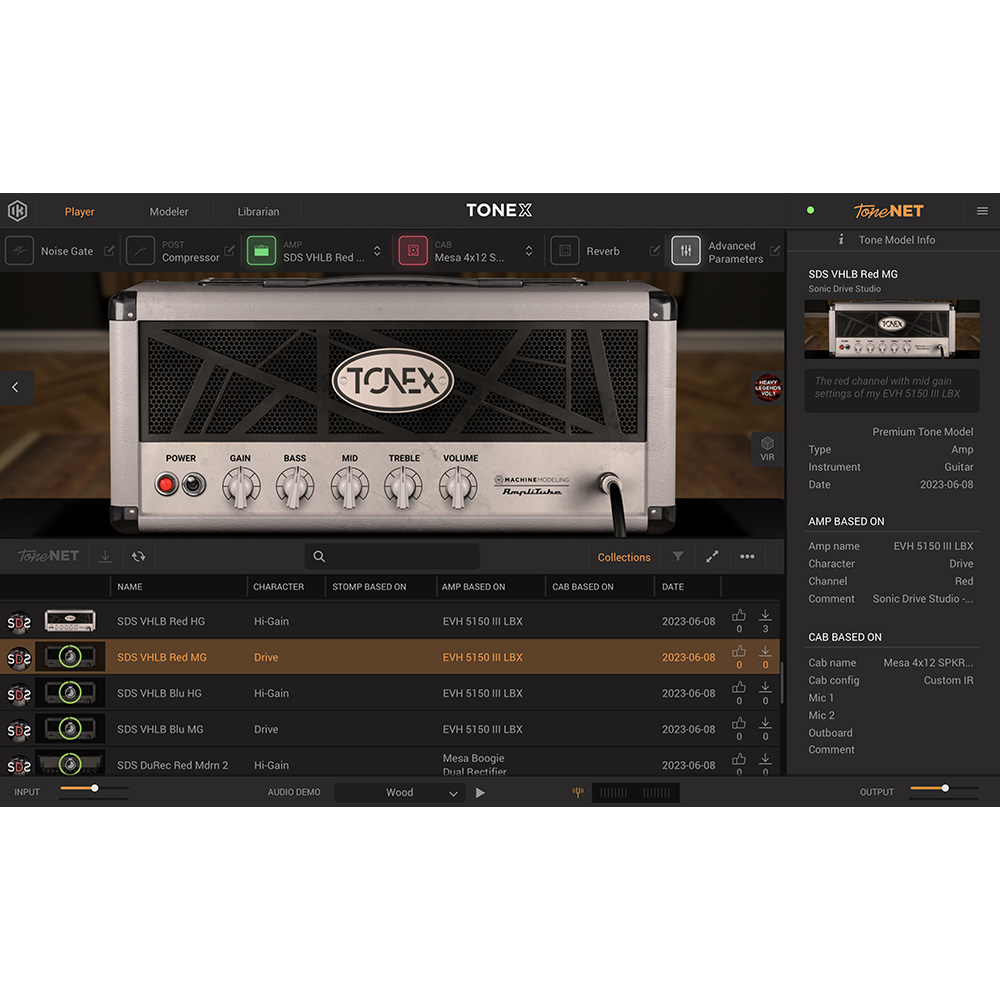Image resolution: width=1000 pixels, height=1000 pixels.
Task: Select the SDS VHLB Blu MG row
Action: (390, 729)
